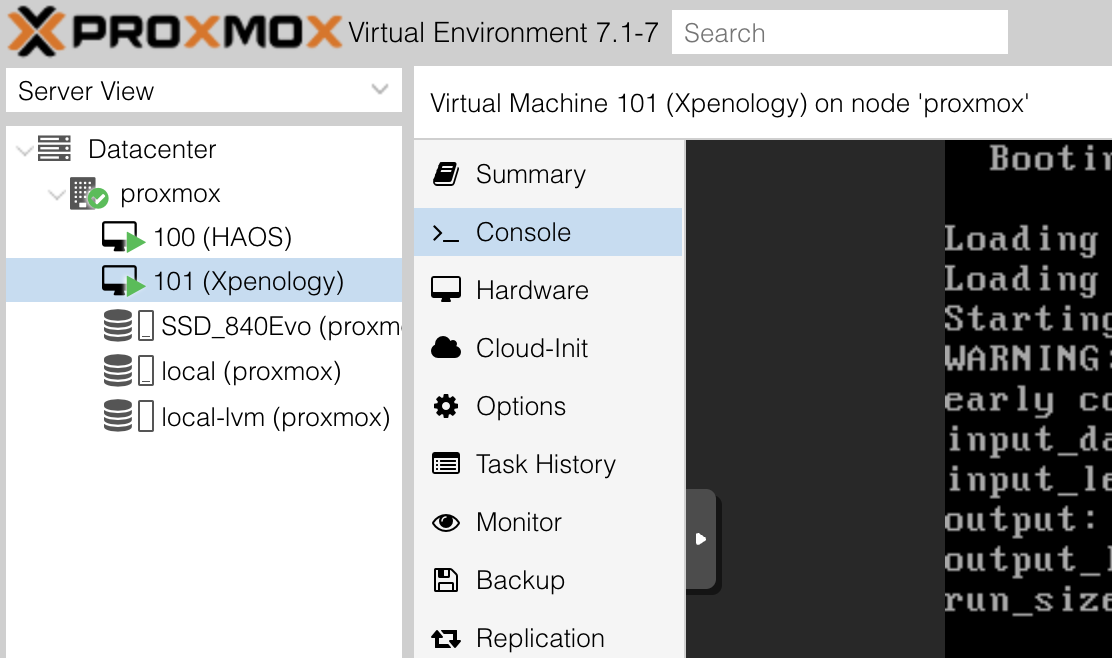Screen dimensions: 1112x658
Task: Click the Virtual Machine 101 title text
Action: (730, 104)
